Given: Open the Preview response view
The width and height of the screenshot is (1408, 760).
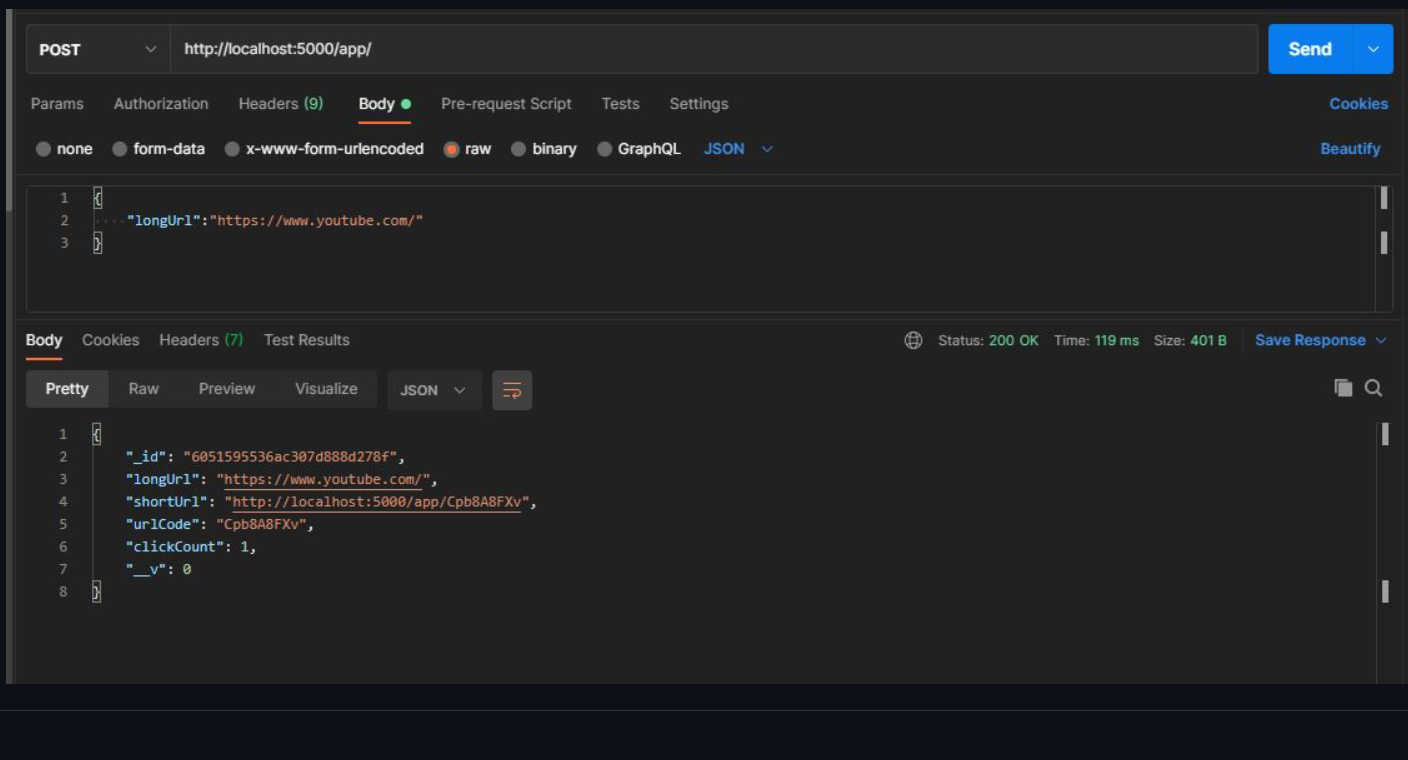Looking at the screenshot, I should click(x=227, y=389).
